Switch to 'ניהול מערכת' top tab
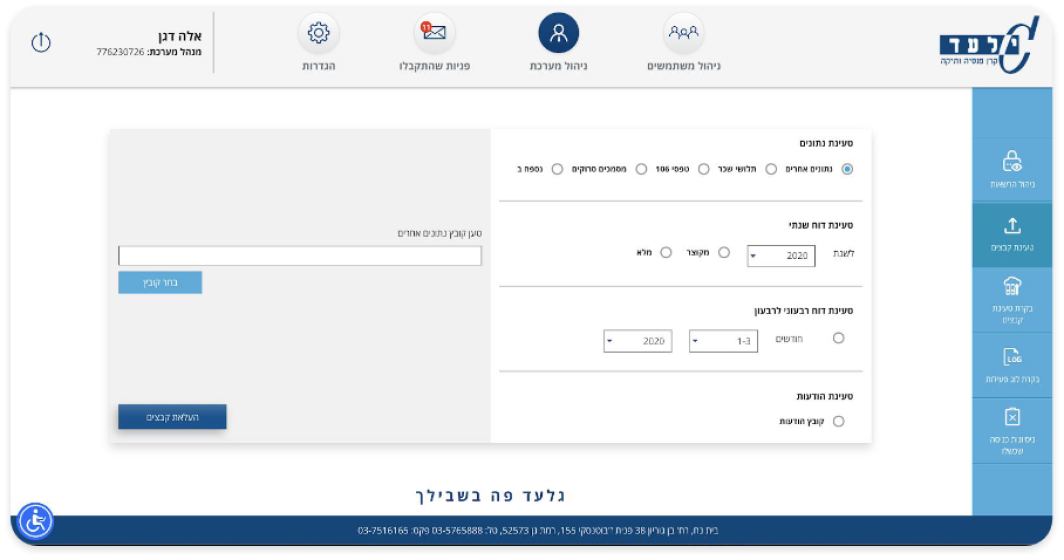The image size is (1064, 560). (559, 33)
